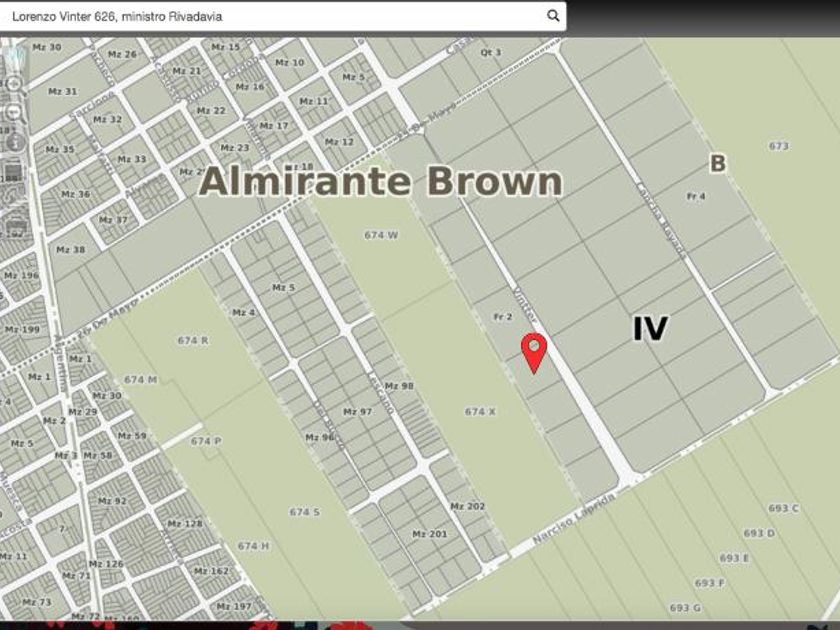The width and height of the screenshot is (840, 630).
Task: Open the information (i) tool
Action: click(x=15, y=142)
